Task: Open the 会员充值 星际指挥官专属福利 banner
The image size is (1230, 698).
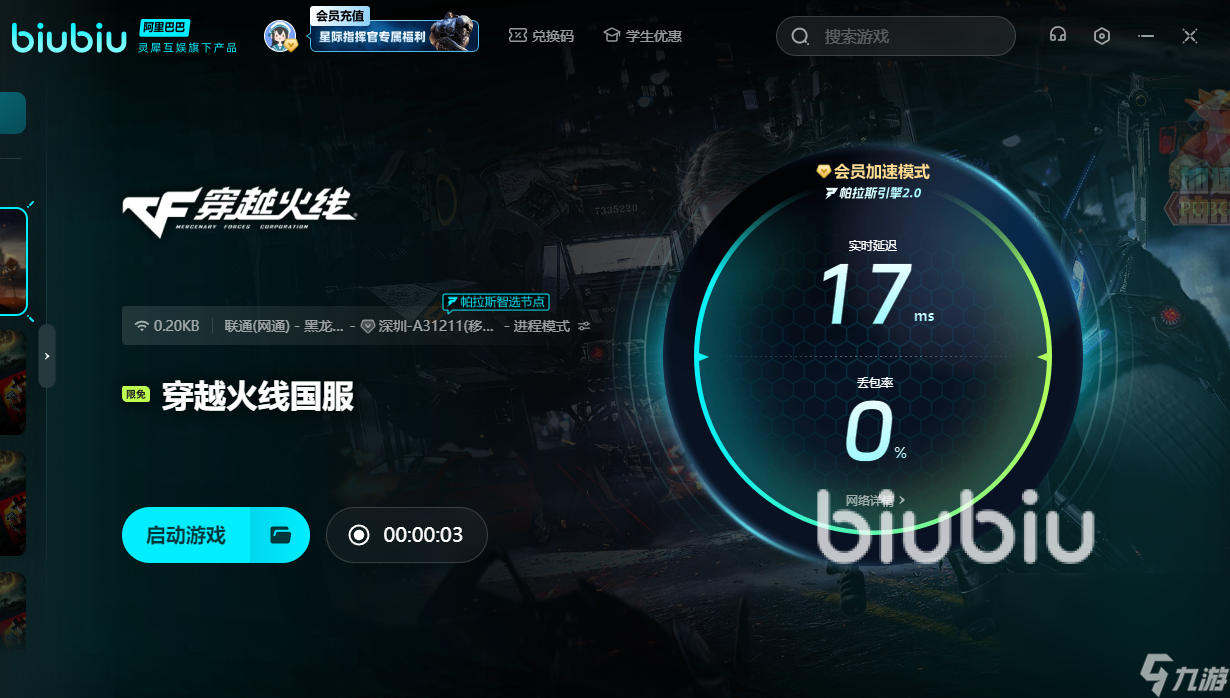Action: (394, 30)
